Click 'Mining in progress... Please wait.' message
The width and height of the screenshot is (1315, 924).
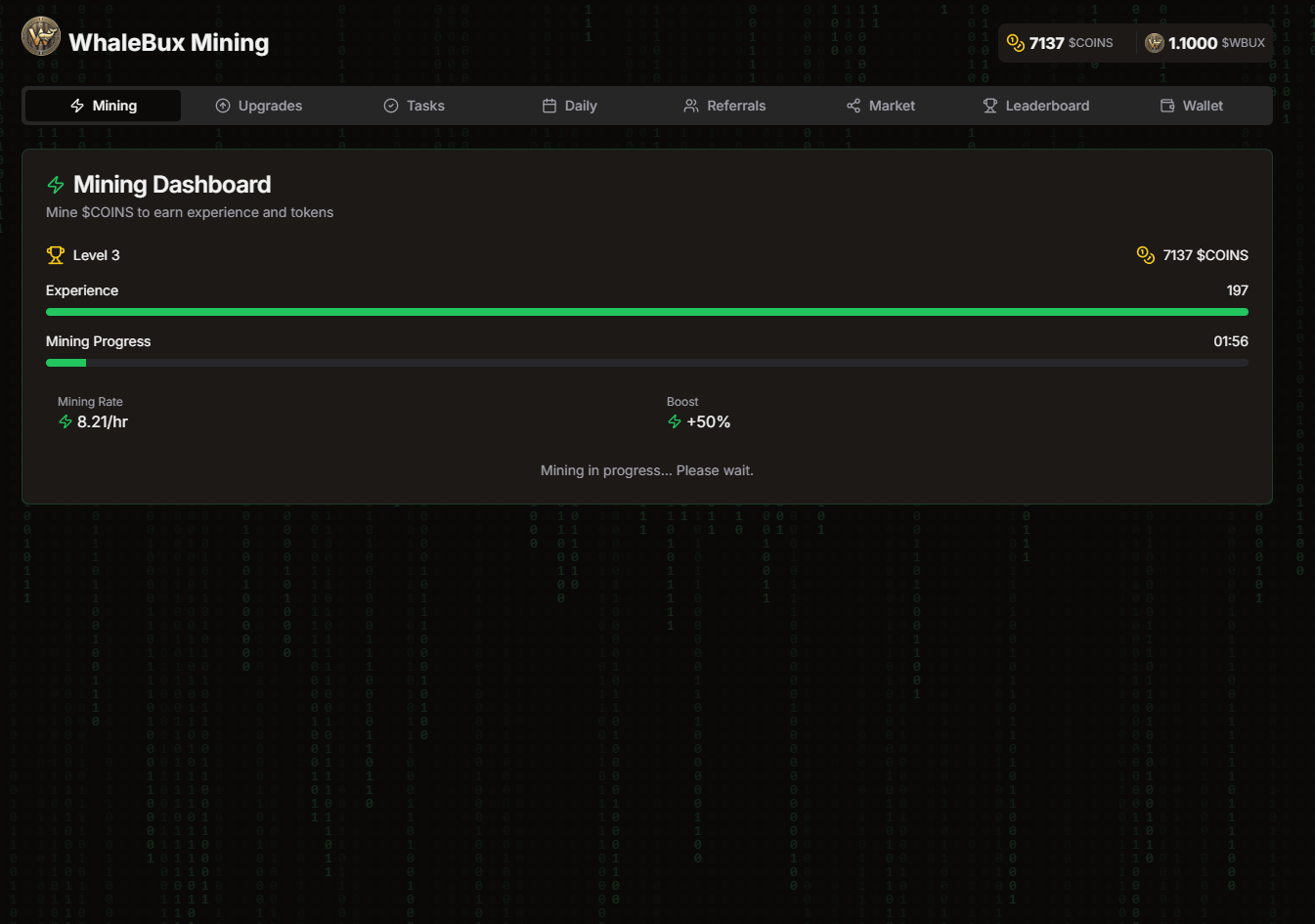[647, 470]
